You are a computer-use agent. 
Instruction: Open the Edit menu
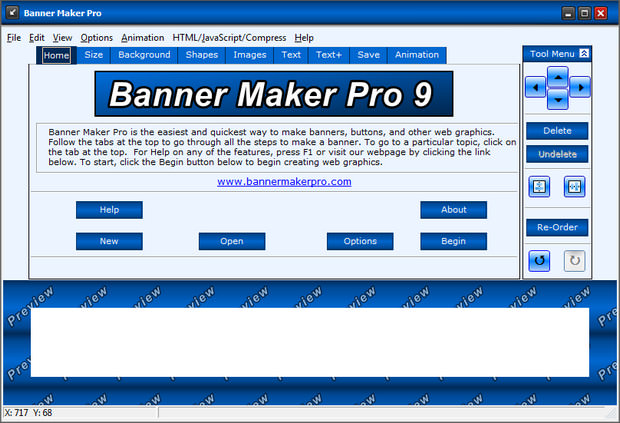click(37, 38)
